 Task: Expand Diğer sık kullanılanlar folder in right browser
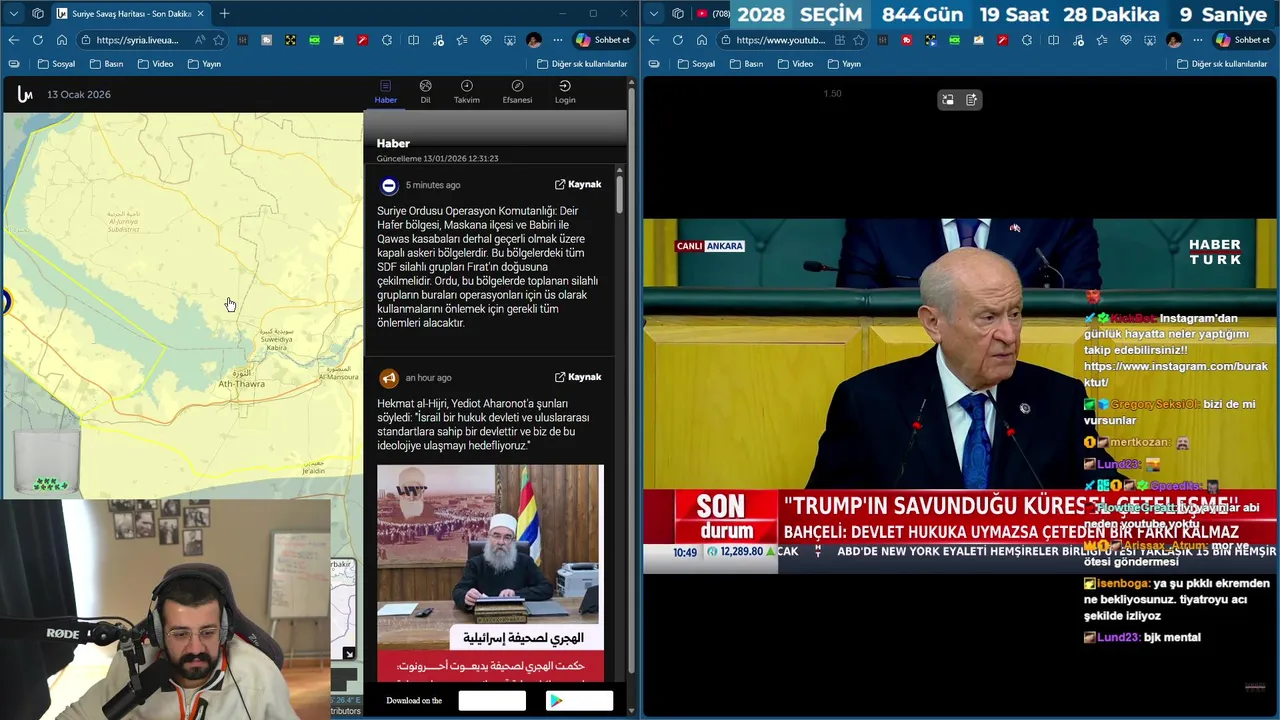click(1222, 64)
